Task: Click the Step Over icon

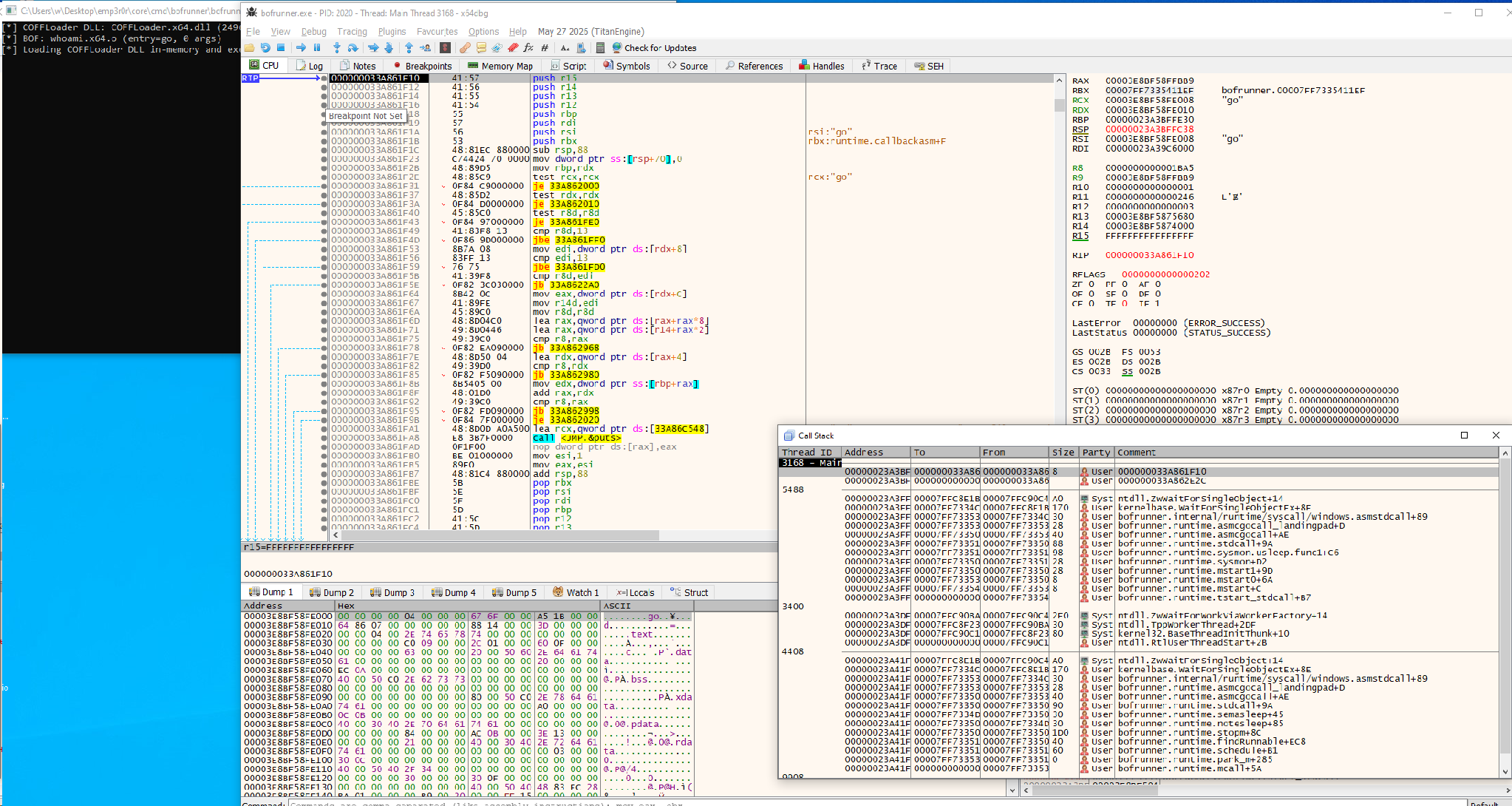Action: tap(353, 47)
